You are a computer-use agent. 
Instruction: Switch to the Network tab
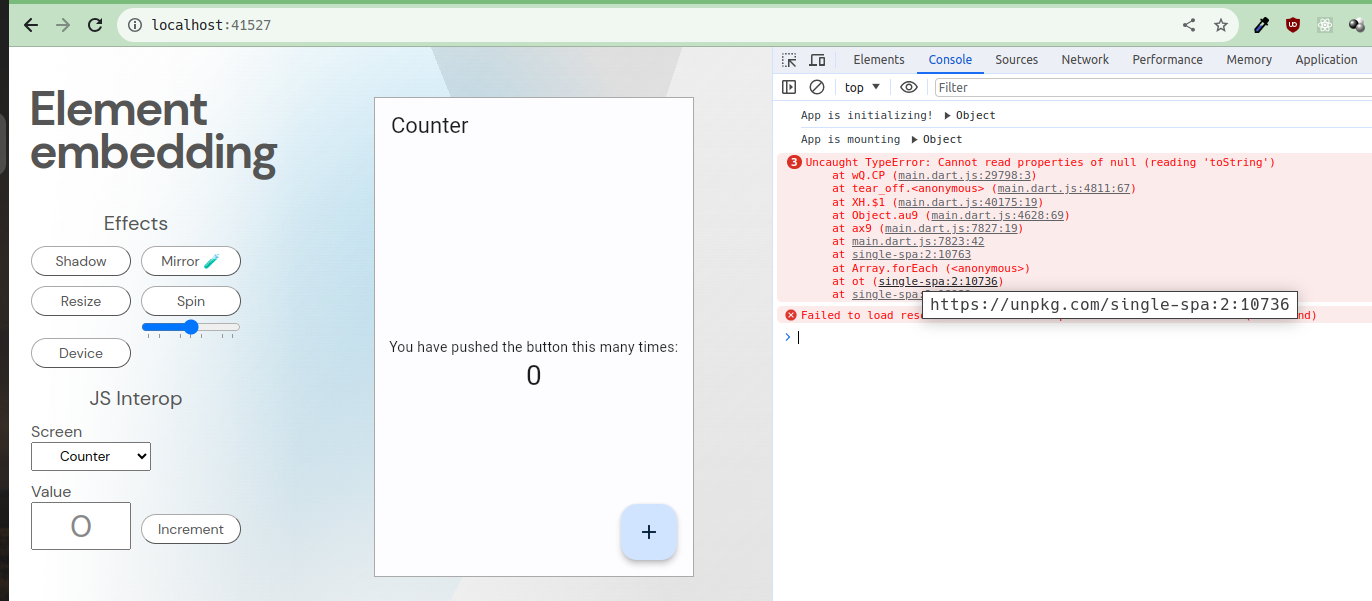1085,60
